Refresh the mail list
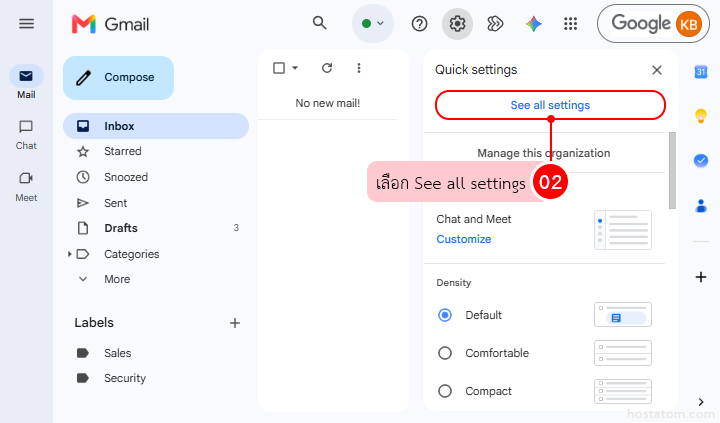The width and height of the screenshot is (720, 423). 327,68
